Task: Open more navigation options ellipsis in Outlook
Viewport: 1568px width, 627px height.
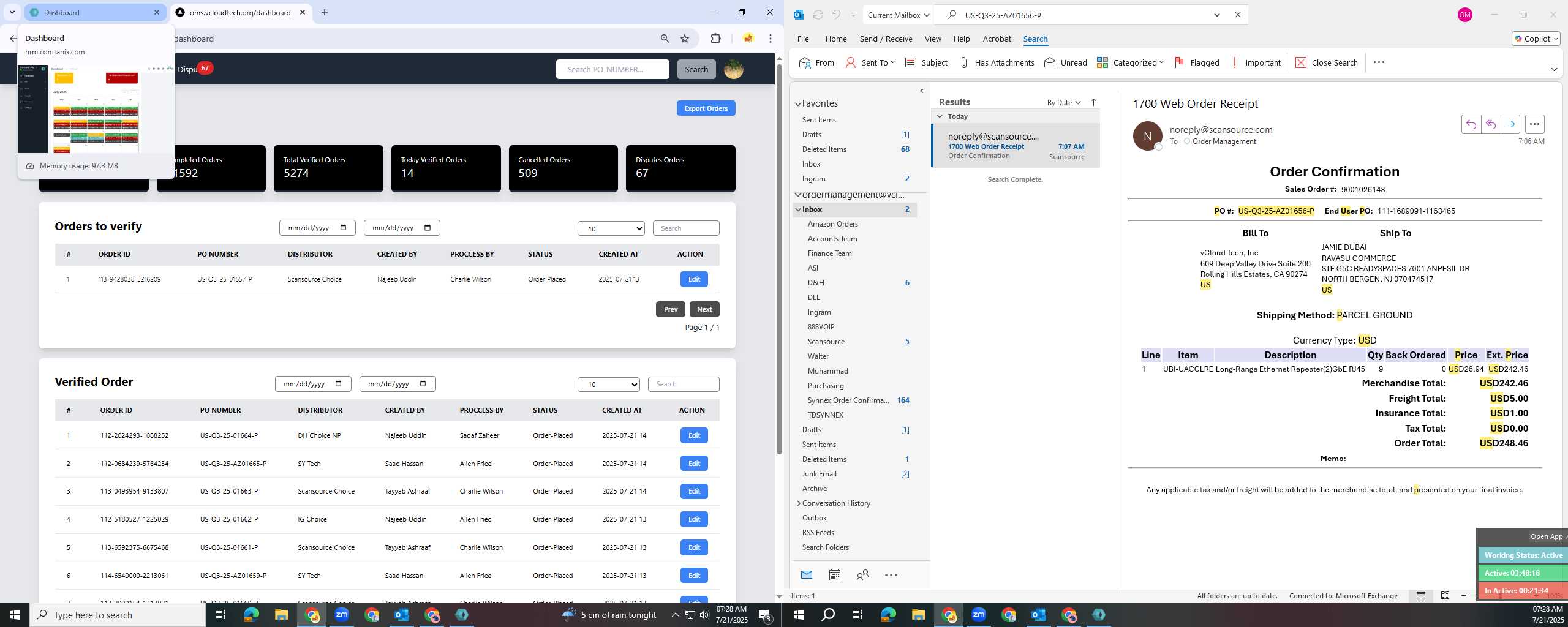Action: 891,574
